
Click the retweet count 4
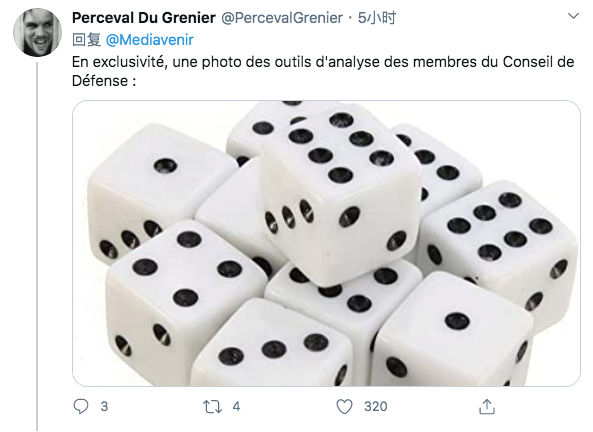click(x=236, y=407)
